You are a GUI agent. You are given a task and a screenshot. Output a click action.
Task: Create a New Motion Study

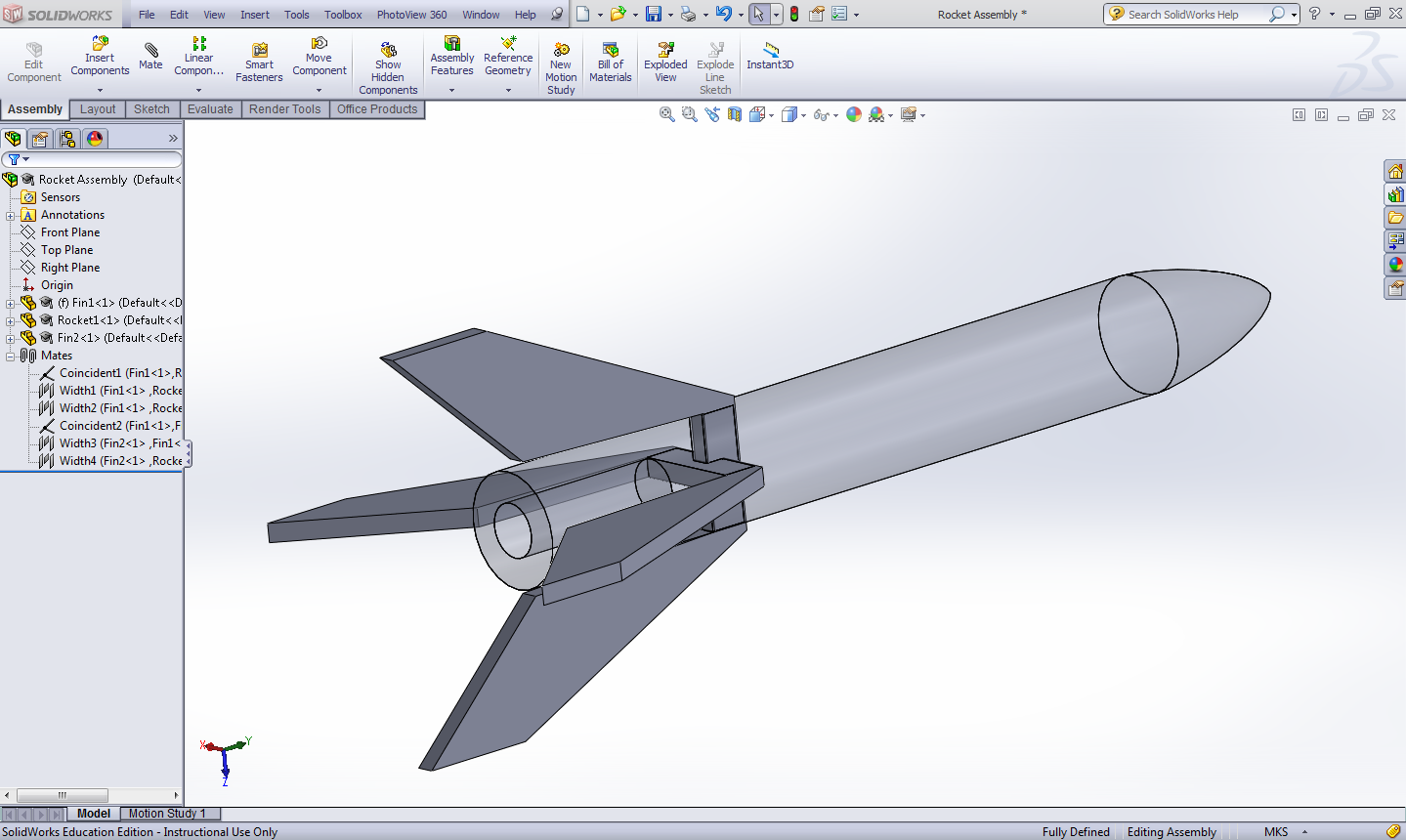tap(561, 68)
